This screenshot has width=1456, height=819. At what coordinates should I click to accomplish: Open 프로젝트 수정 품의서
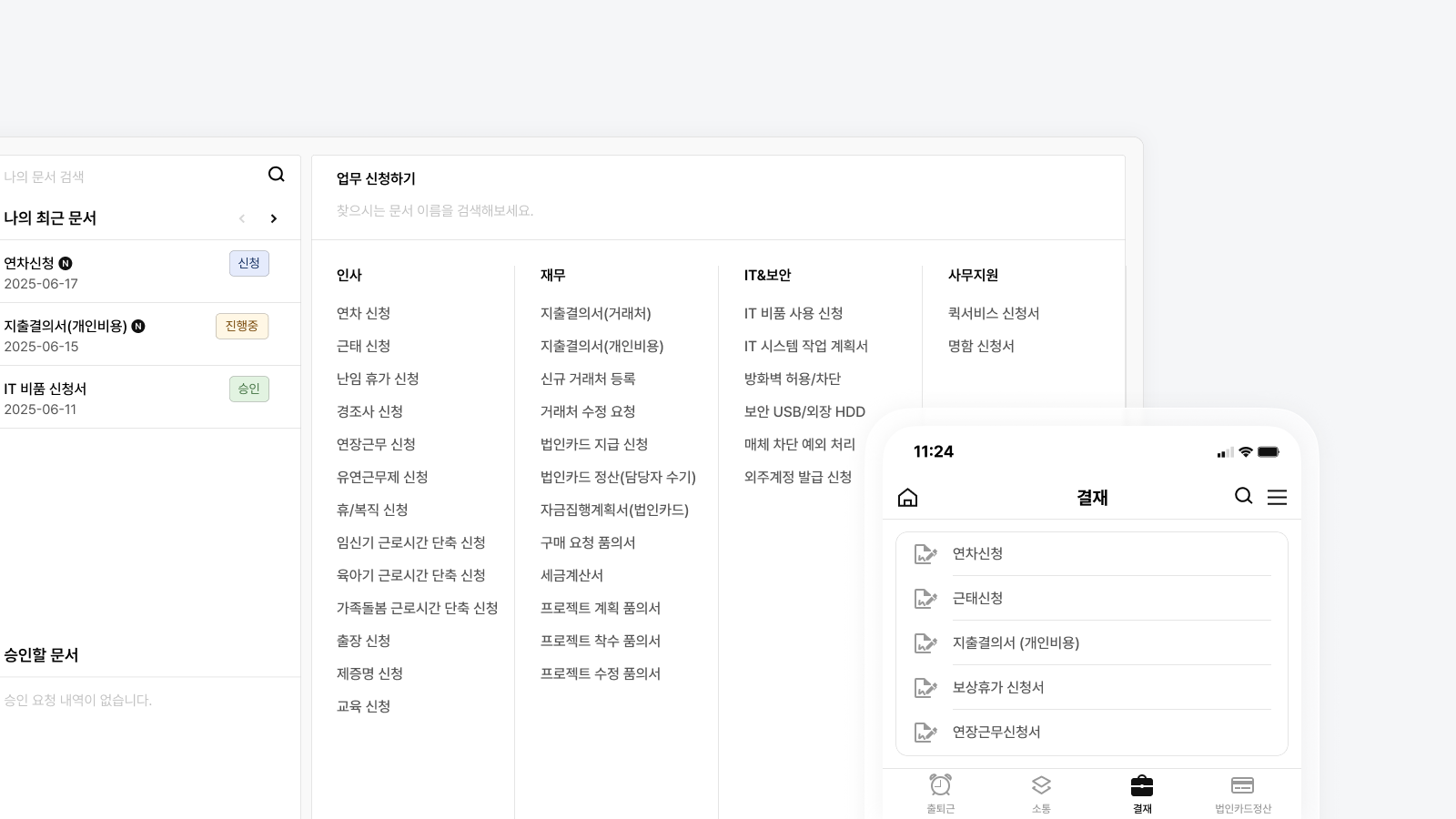coord(601,673)
